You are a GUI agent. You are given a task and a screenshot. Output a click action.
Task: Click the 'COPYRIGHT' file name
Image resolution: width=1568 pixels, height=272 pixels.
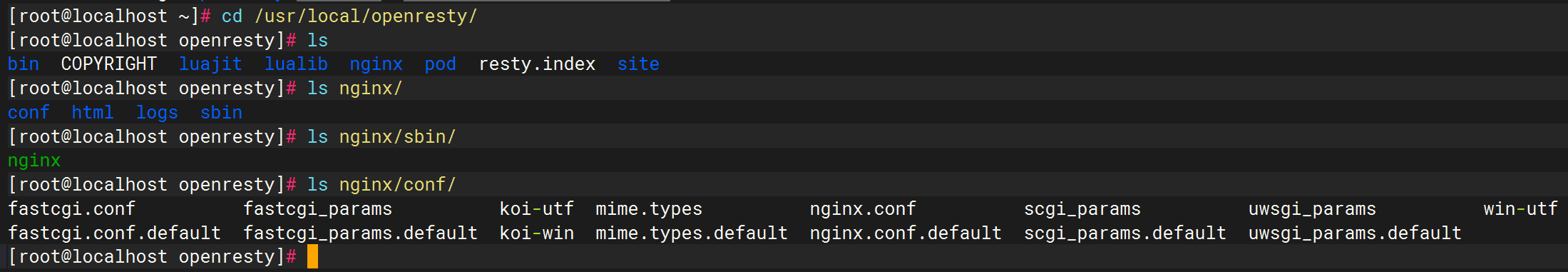pyautogui.click(x=109, y=64)
